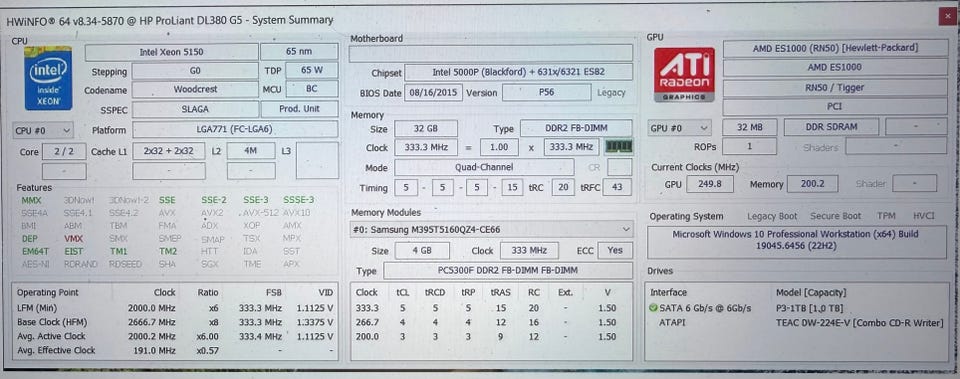Image resolution: width=960 pixels, height=379 pixels.
Task: Click the GPU Memory clock value 200.2
Action: pyautogui.click(x=812, y=184)
